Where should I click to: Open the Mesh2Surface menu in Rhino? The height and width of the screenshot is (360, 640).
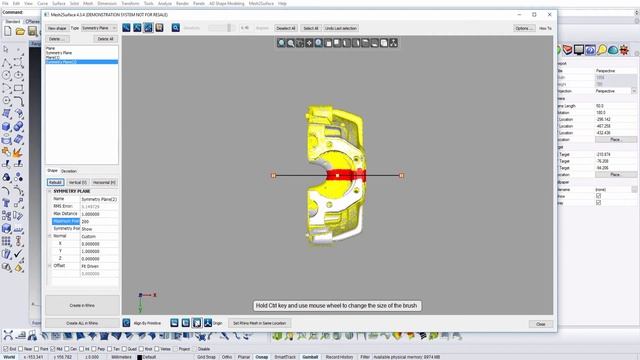[x=261, y=3]
